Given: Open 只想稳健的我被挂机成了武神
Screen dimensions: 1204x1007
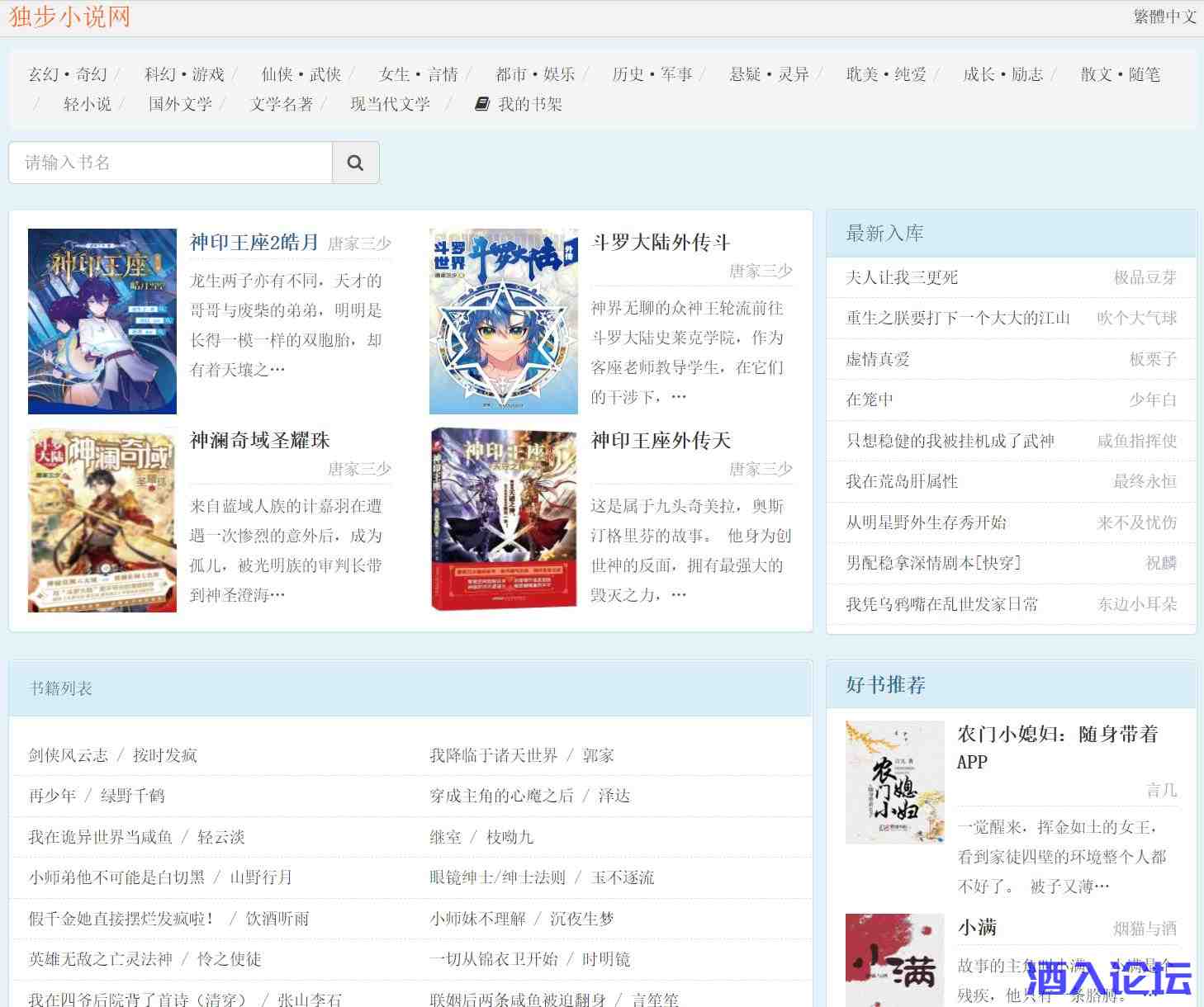Looking at the screenshot, I should coord(950,441).
